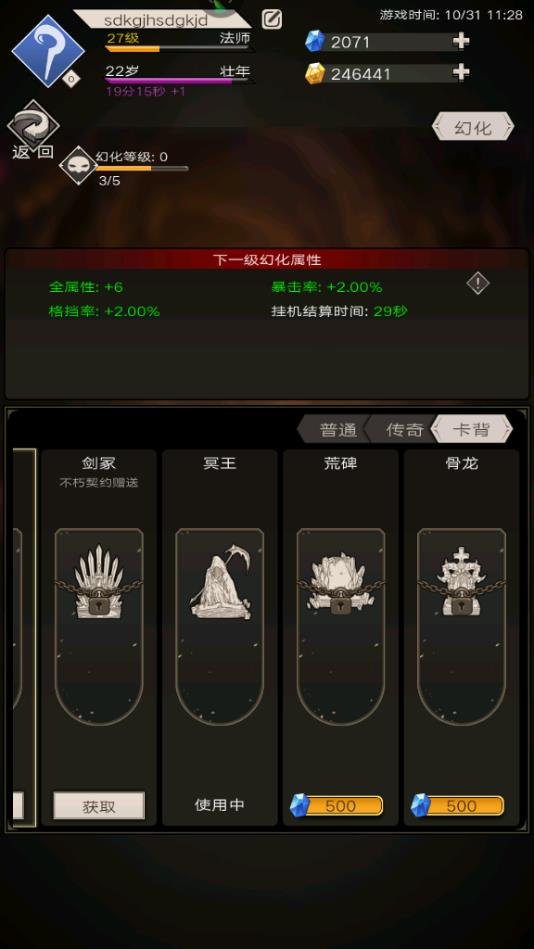Click the 幻化等级 progress bar
This screenshot has height=949, width=534.
point(143,169)
